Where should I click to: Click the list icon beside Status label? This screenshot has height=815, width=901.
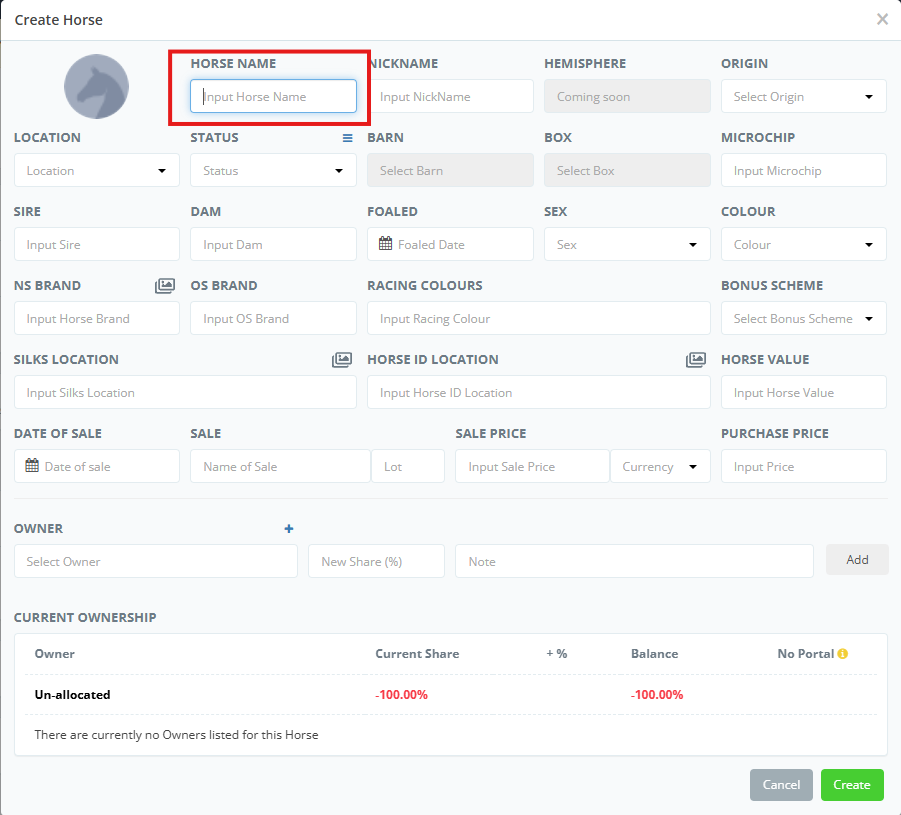[348, 138]
